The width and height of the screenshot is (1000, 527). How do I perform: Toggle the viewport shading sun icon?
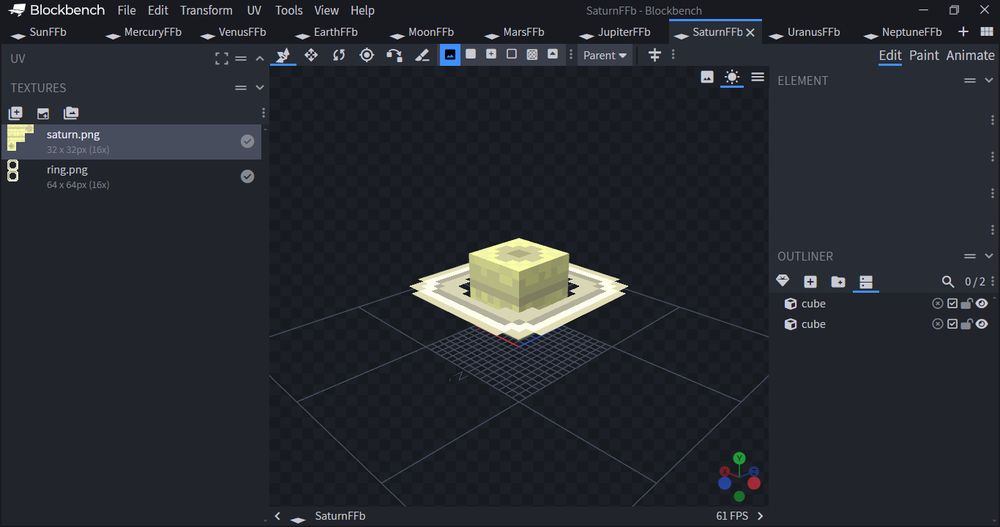point(733,77)
